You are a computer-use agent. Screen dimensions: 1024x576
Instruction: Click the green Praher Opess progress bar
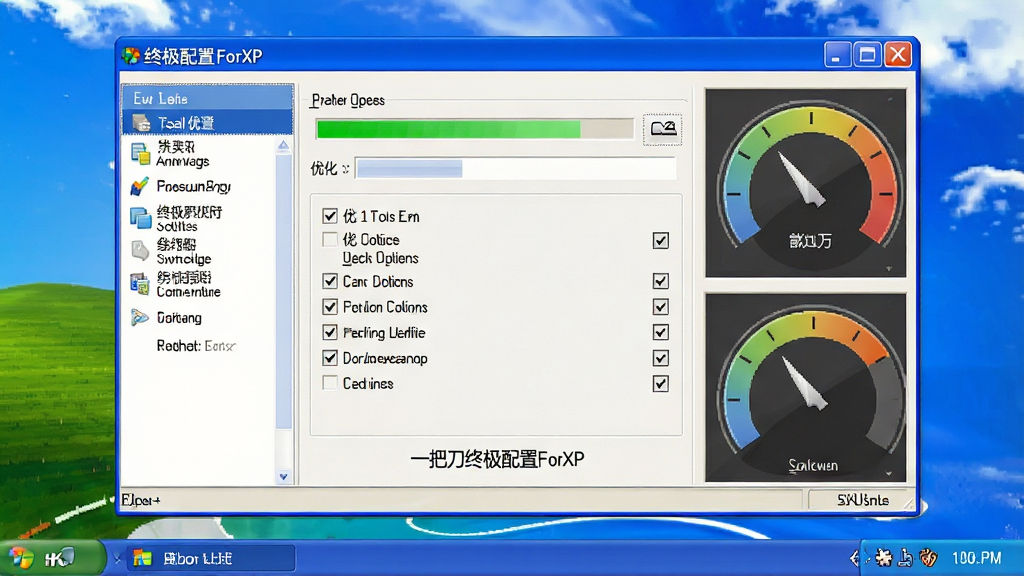[475, 129]
